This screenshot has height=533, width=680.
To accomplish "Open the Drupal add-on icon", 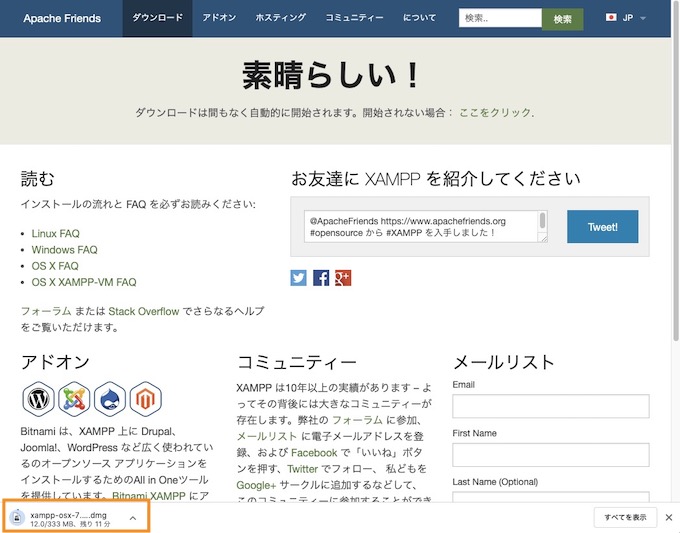I will (110, 399).
